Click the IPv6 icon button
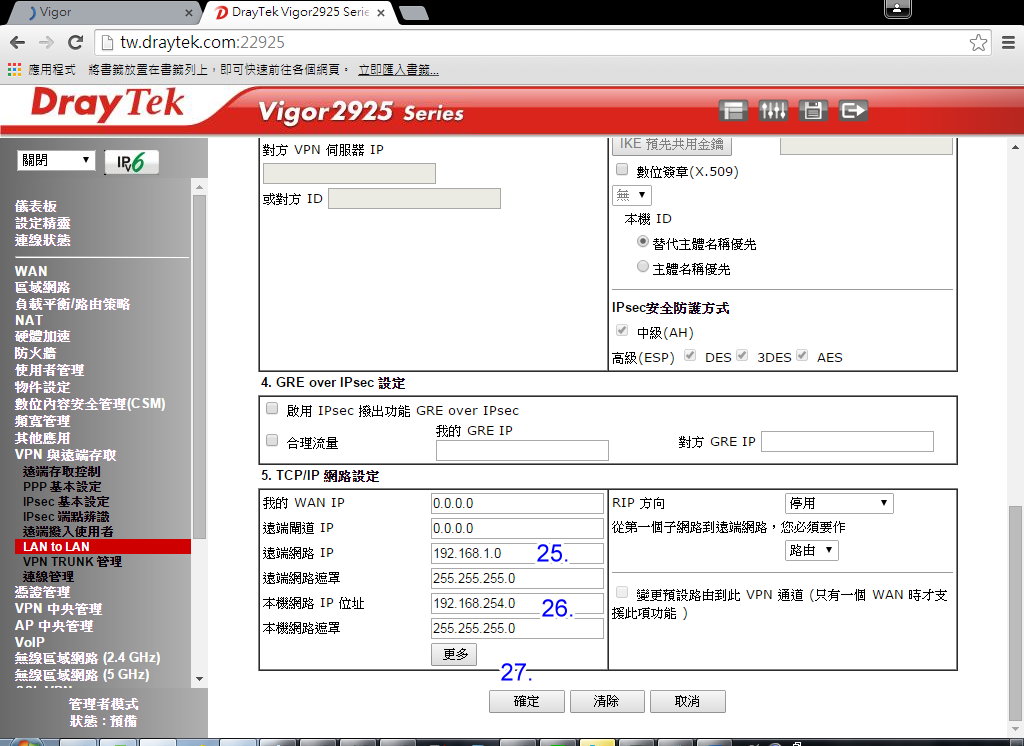Image resolution: width=1024 pixels, height=746 pixels. [132, 162]
